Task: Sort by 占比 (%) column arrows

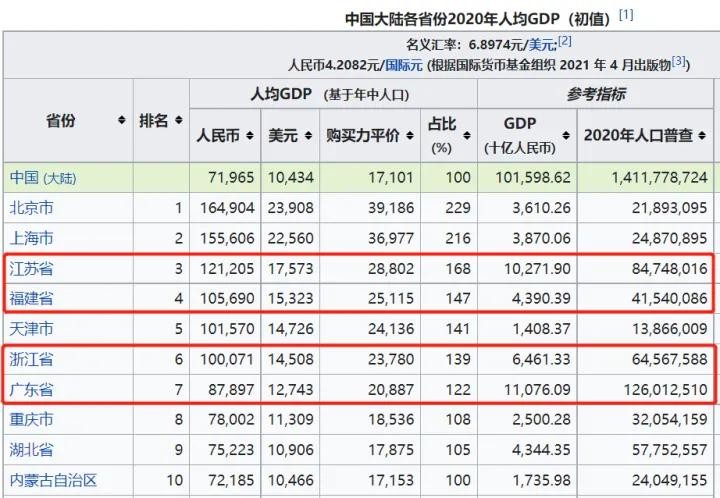Action: pos(465,126)
